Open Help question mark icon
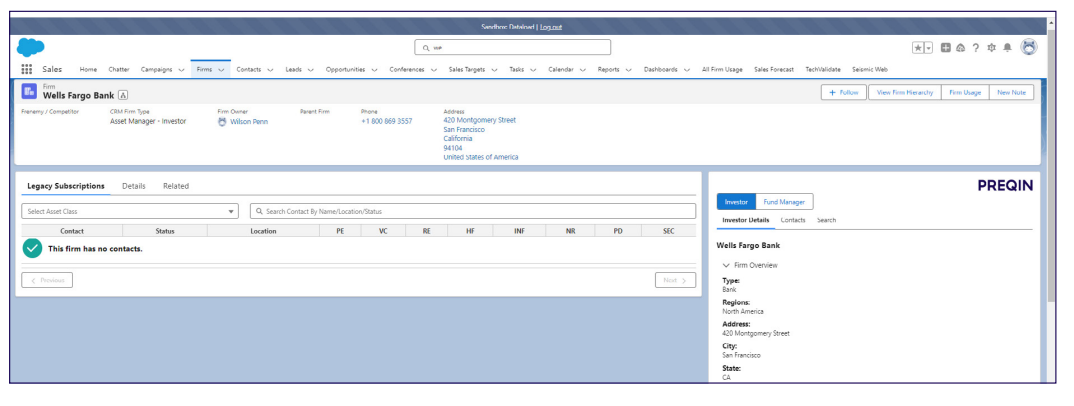This screenshot has height=406, width=1074. (x=976, y=48)
